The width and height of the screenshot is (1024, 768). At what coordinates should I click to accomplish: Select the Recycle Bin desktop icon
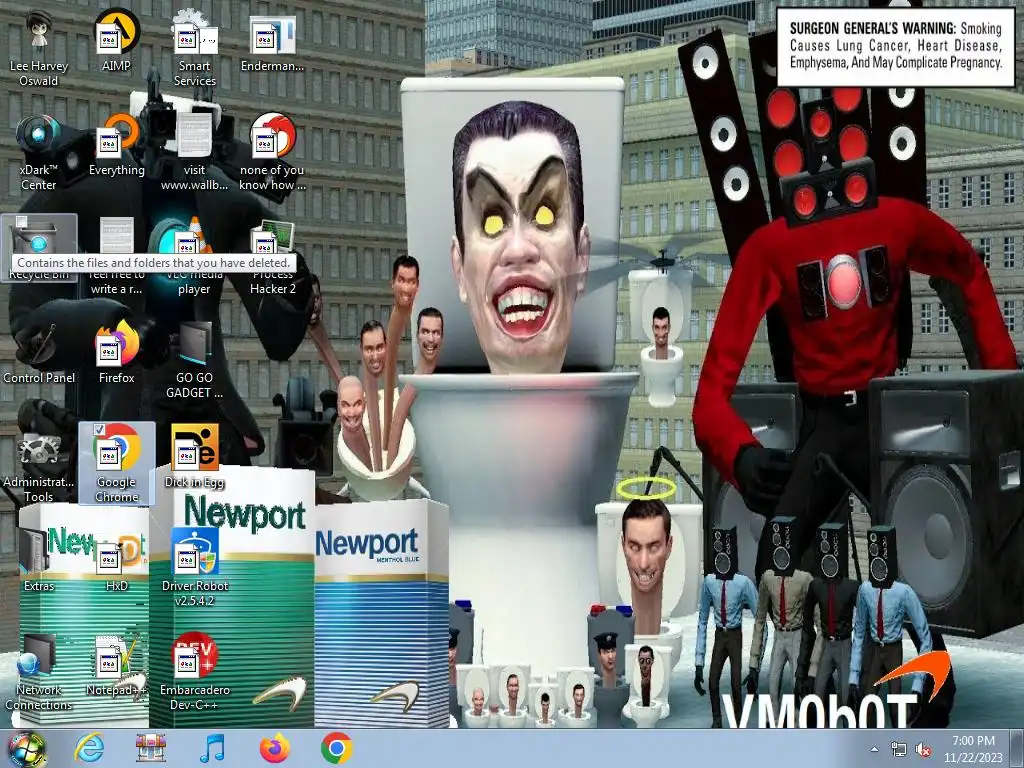coord(39,248)
